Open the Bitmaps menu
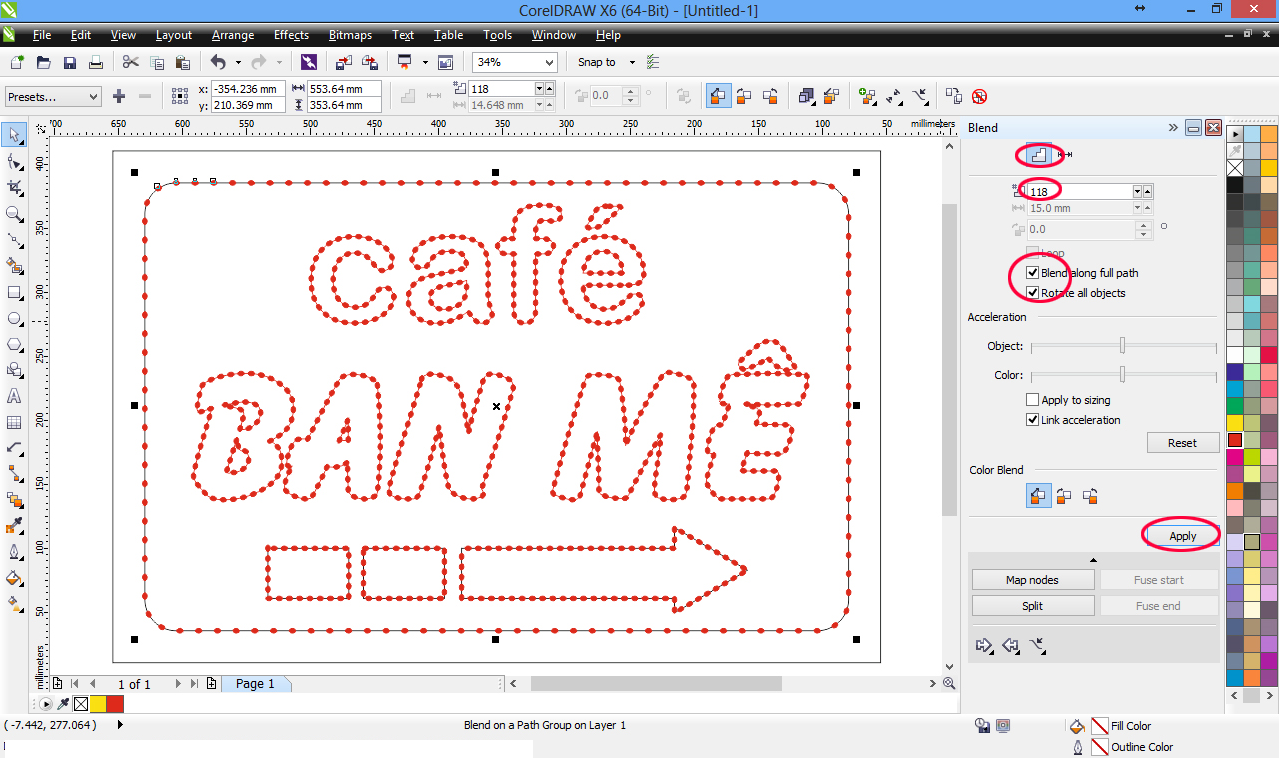The width and height of the screenshot is (1279, 758). pyautogui.click(x=350, y=35)
